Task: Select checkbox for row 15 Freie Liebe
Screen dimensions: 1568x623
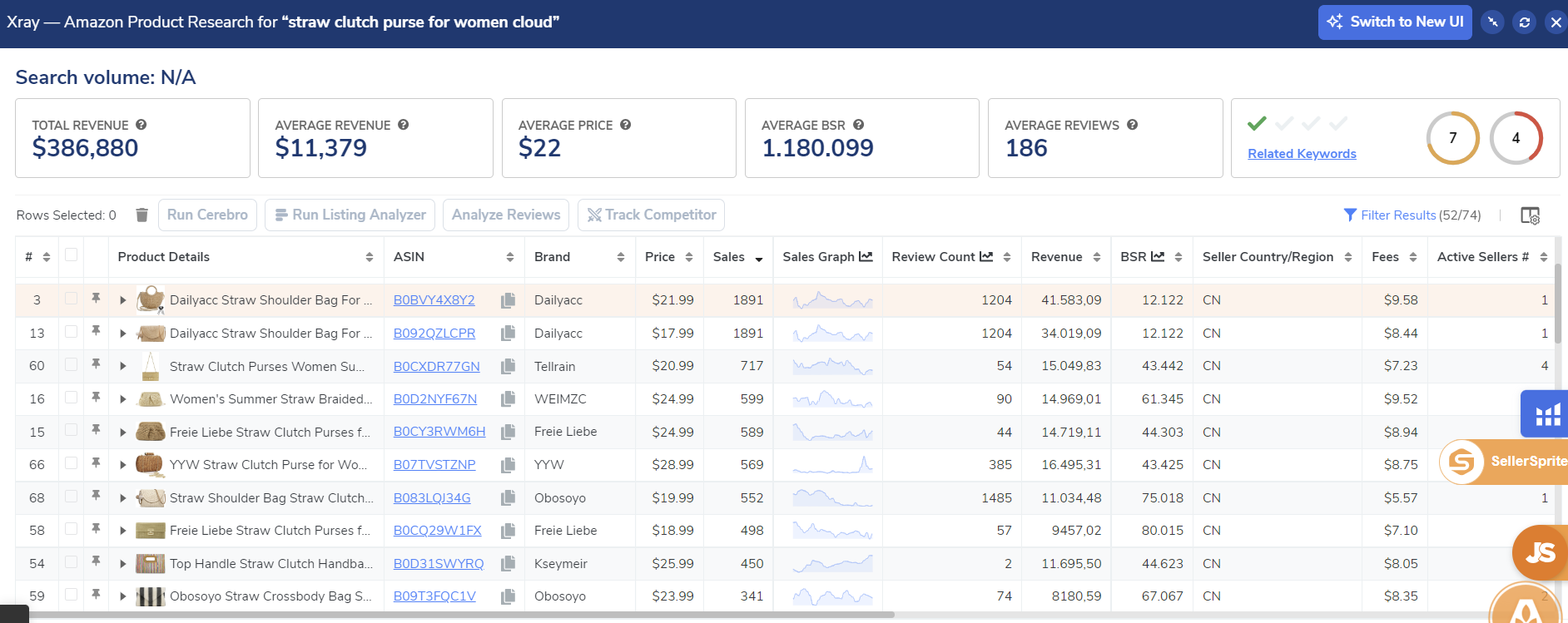Action: click(x=72, y=429)
